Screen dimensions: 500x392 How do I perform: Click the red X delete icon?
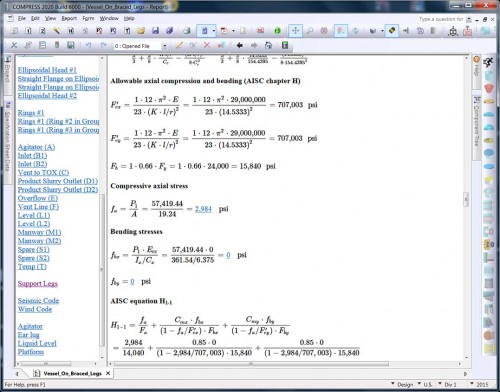coord(207,45)
